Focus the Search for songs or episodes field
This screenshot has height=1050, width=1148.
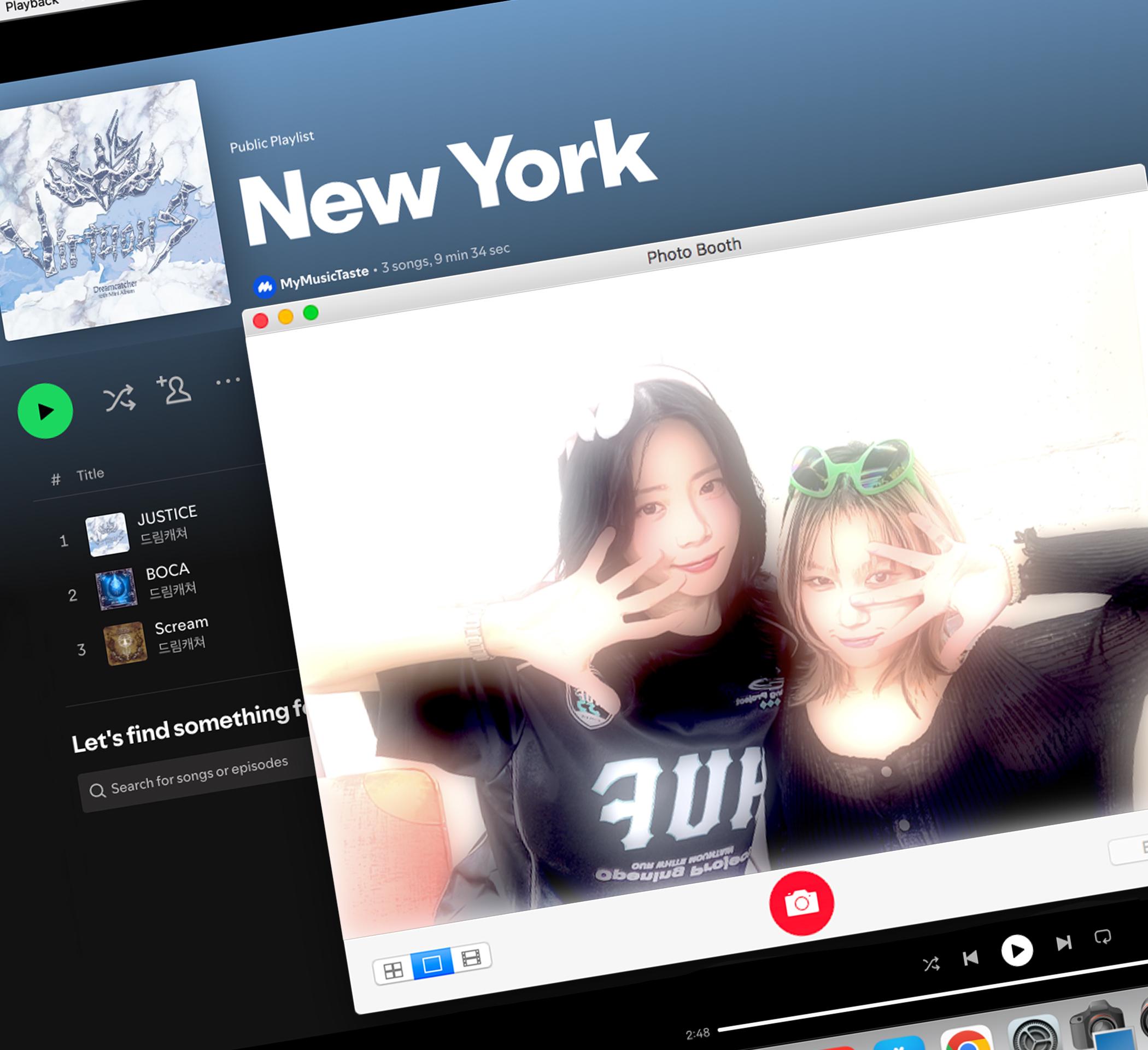[x=200, y=775]
